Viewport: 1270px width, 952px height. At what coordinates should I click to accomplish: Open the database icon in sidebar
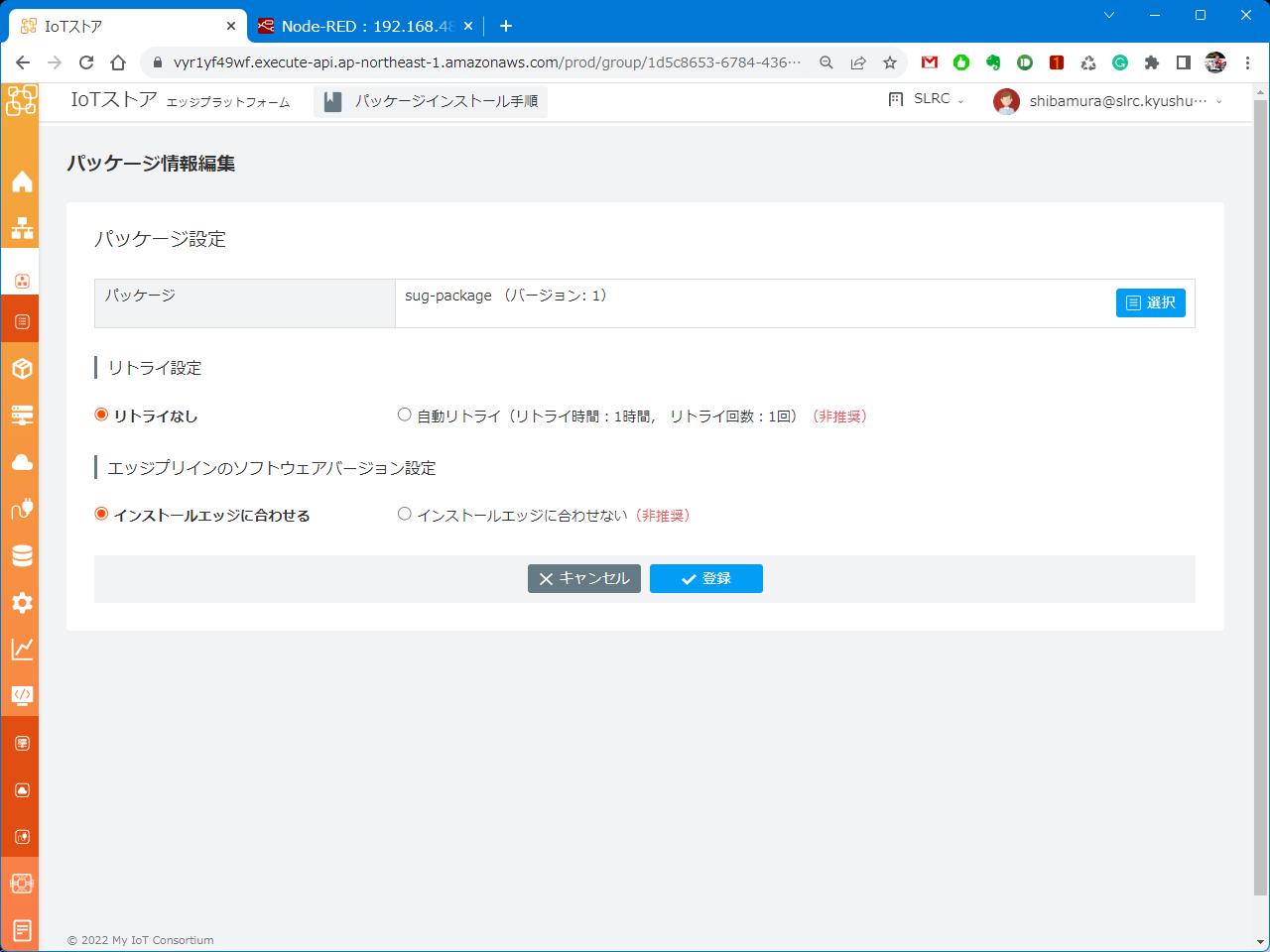tap(22, 555)
